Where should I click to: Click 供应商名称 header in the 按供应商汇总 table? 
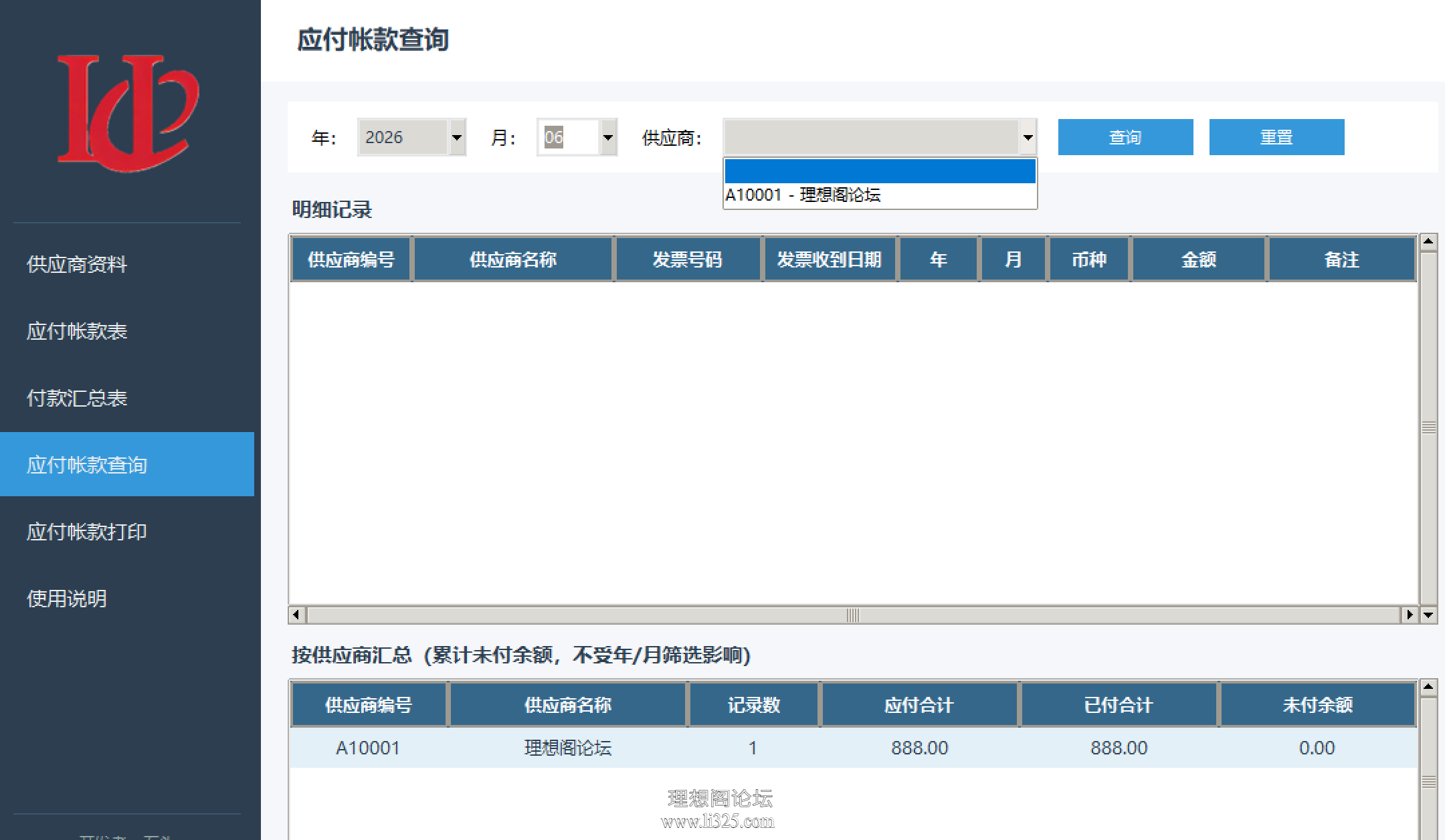pos(568,705)
